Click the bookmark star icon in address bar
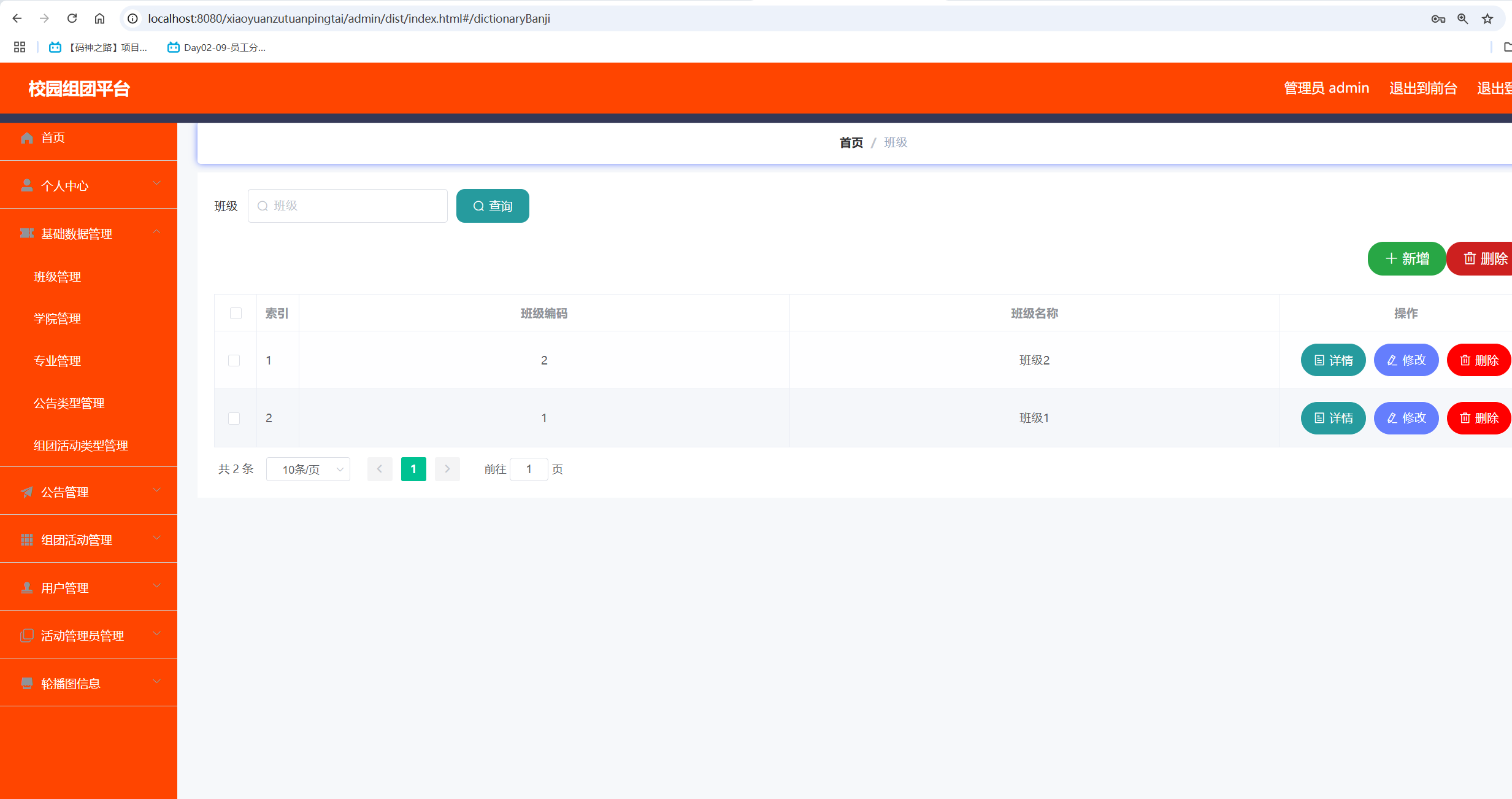This screenshot has height=799, width=1512. (1487, 19)
